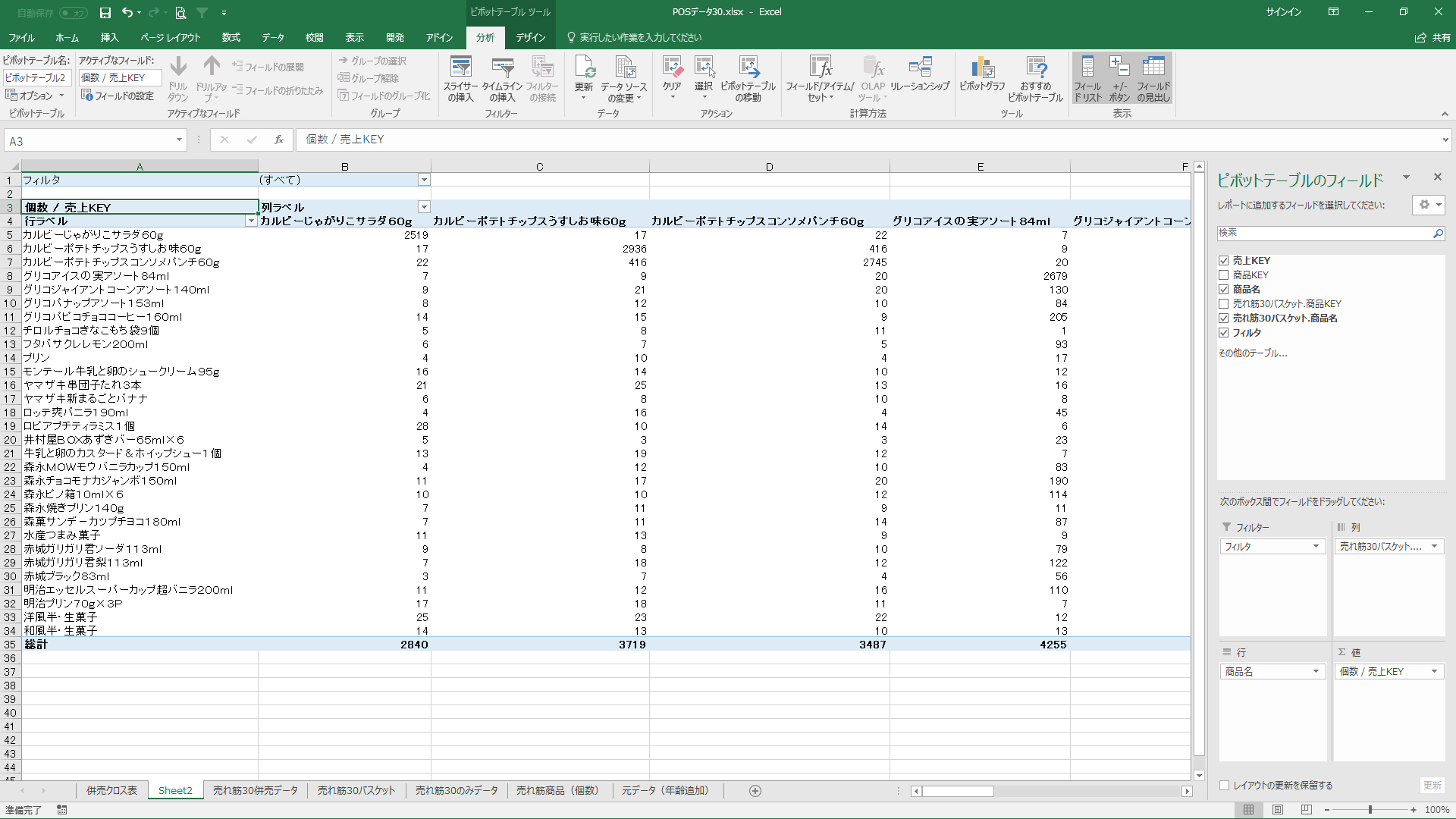Check the 商品KEY field checkbox

[x=1223, y=275]
